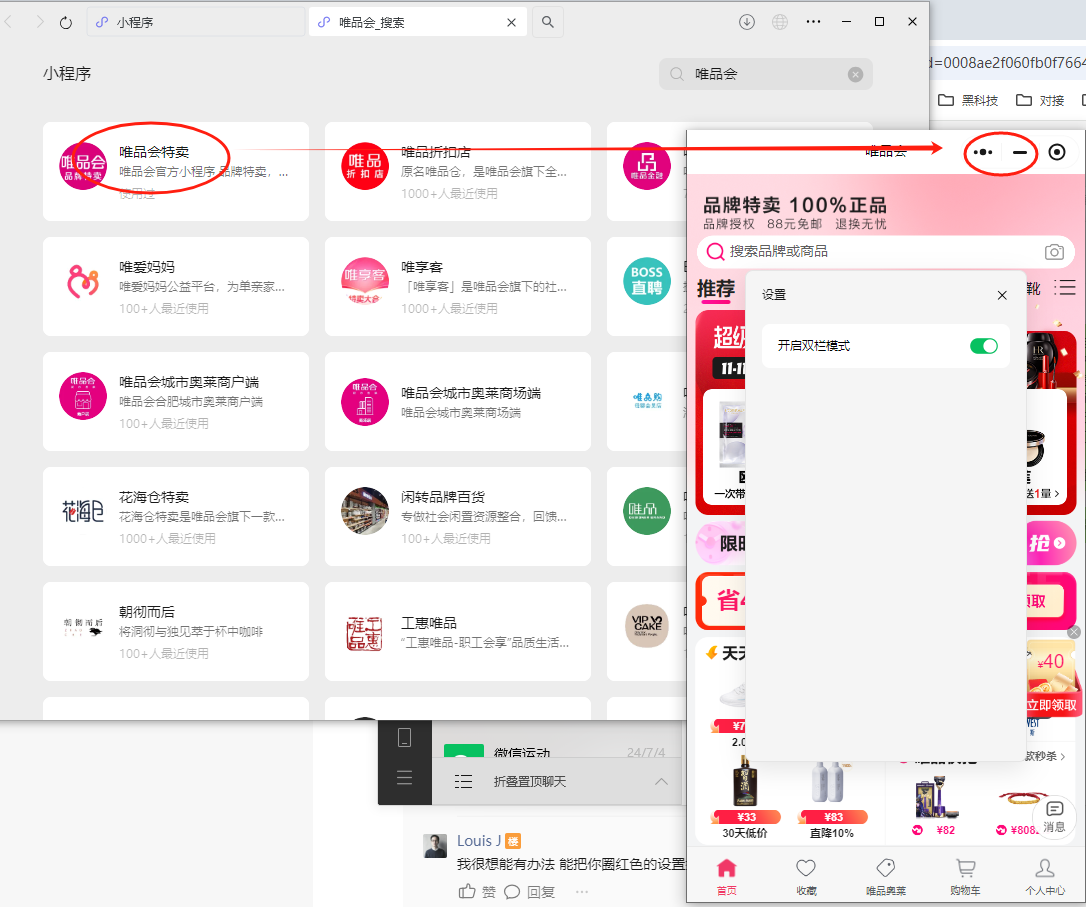The height and width of the screenshot is (907, 1086).
Task: Click the 搜索品牌或商品 search box
Action: tap(886, 251)
